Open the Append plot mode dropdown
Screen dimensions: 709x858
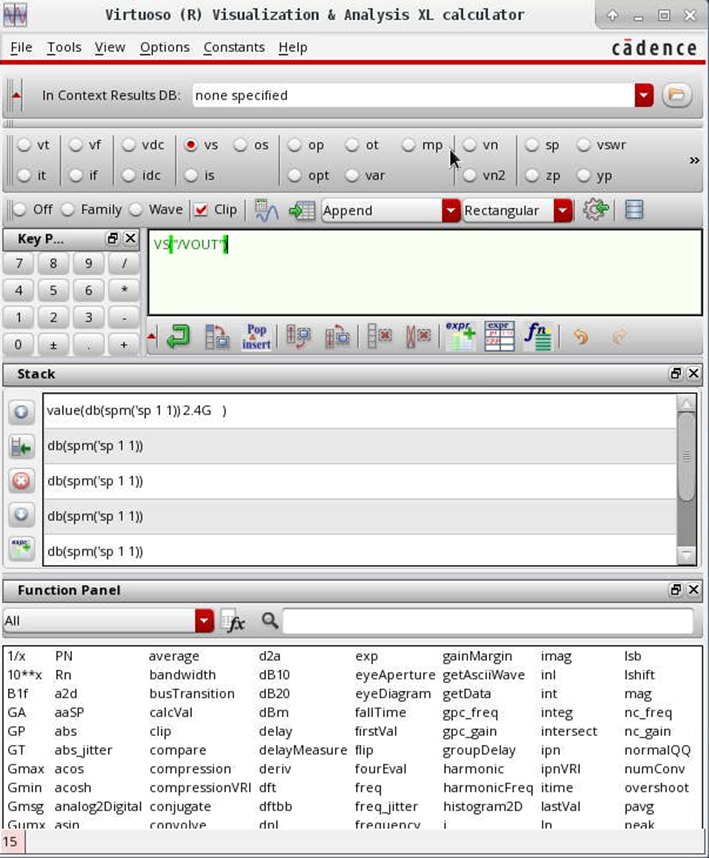pos(451,210)
